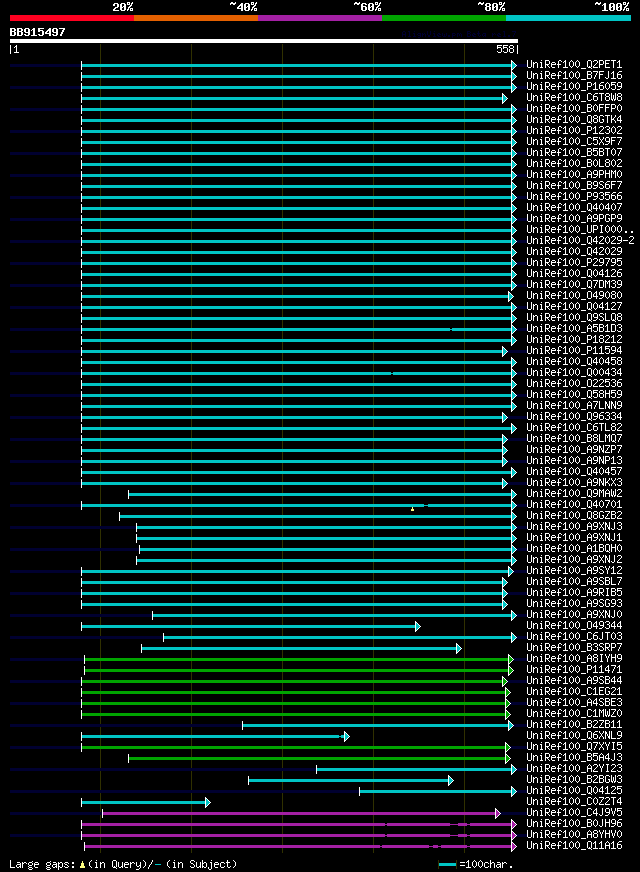
Task: Open the UniRef100_Q8GTK4 entry
Action: pos(574,120)
